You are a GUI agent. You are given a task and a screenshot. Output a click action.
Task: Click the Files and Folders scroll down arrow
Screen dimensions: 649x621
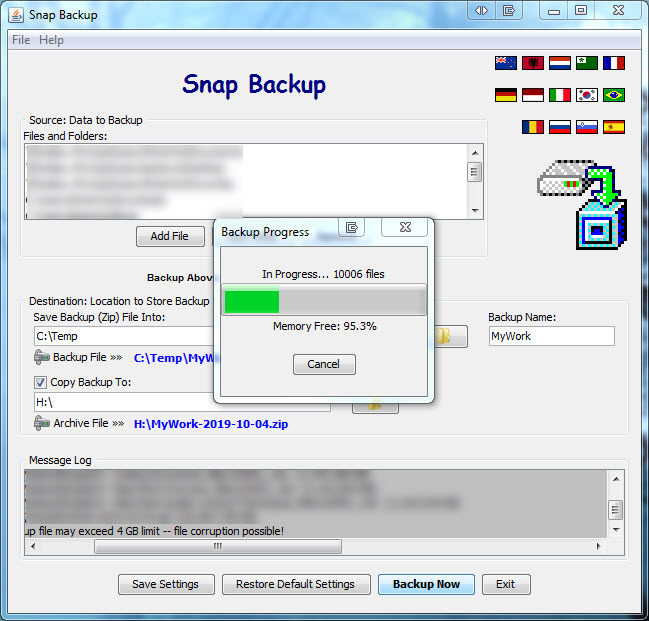[475, 211]
